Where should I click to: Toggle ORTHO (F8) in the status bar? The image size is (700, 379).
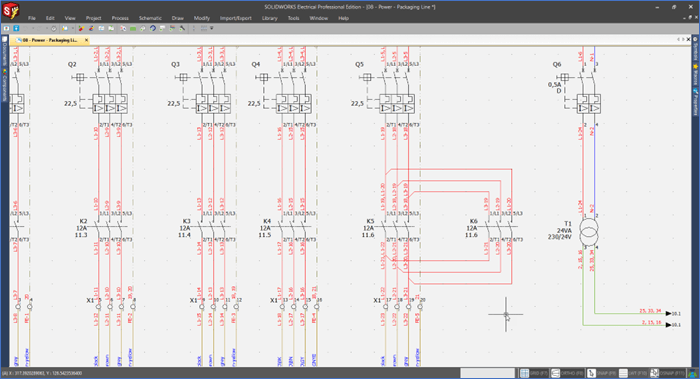point(567,373)
